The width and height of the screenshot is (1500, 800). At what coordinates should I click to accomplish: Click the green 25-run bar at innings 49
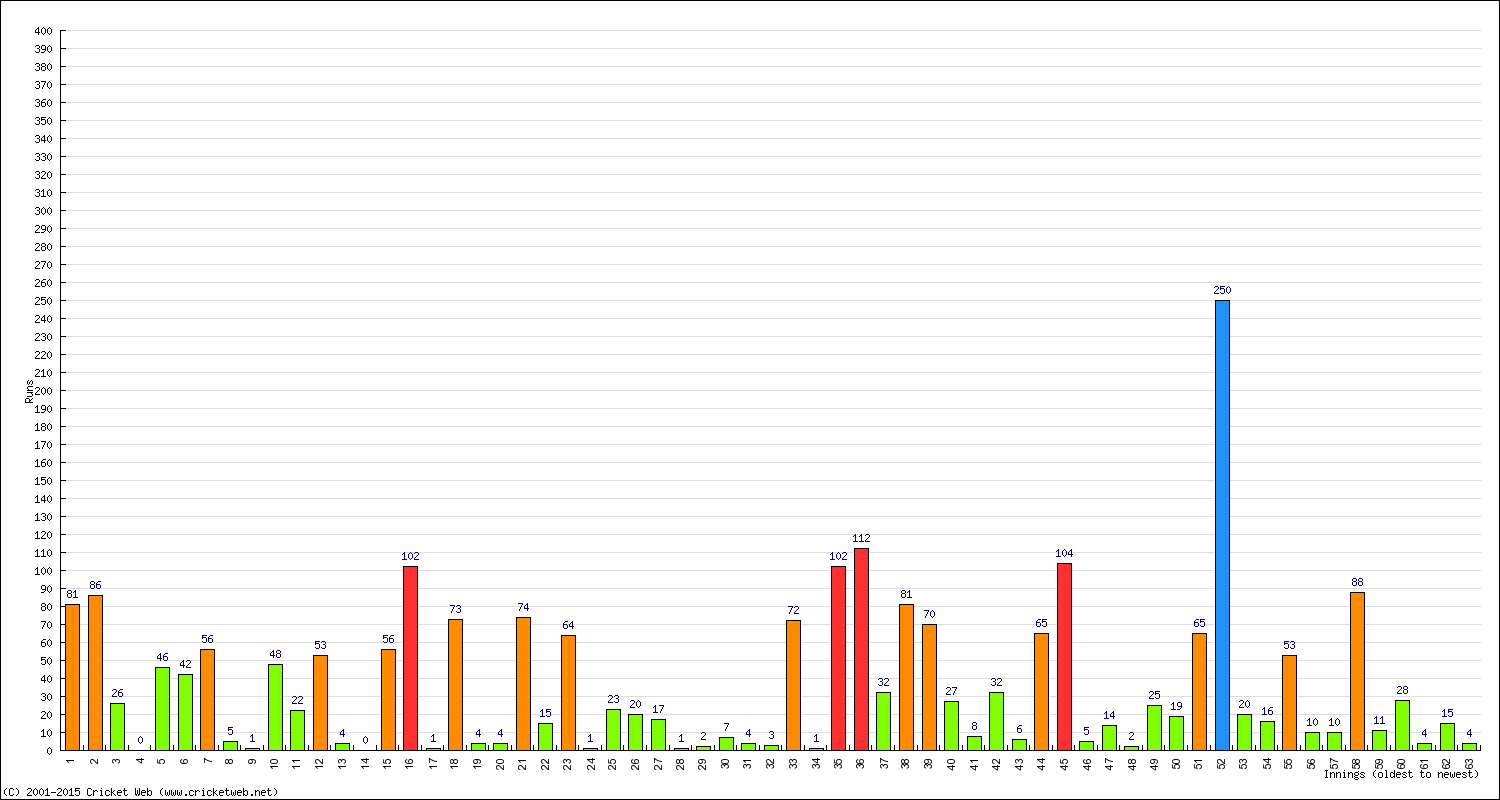point(1154,727)
